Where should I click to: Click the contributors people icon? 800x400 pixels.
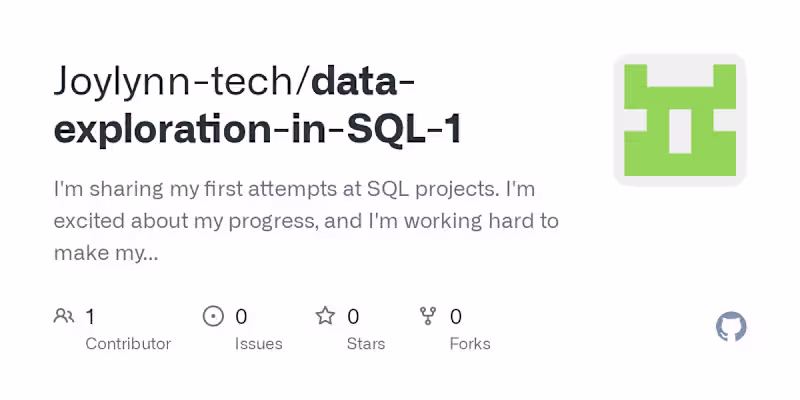[x=64, y=317]
